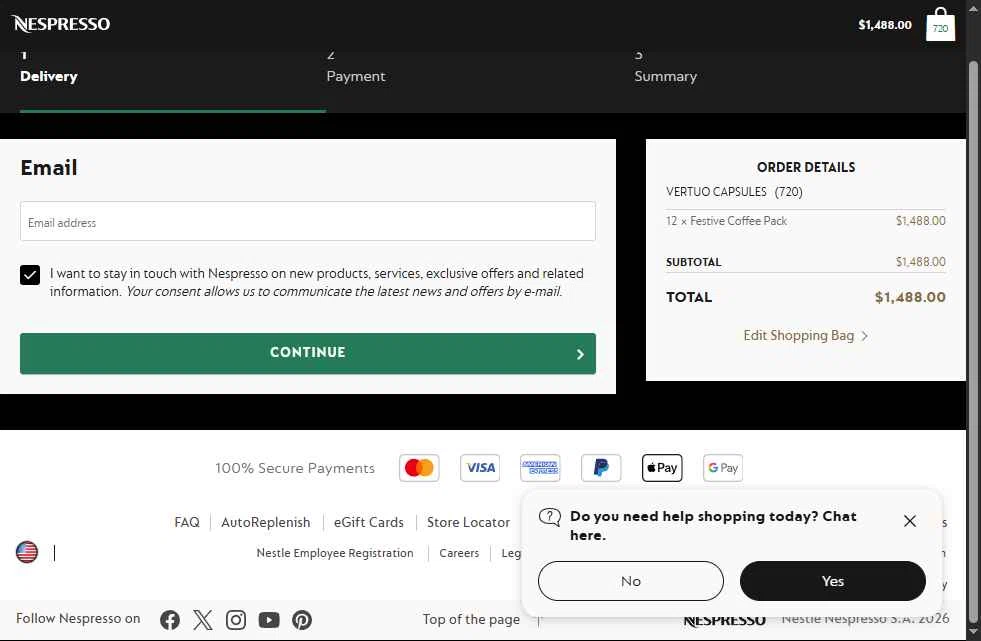Accept chat help with Yes button
981x641 pixels.
(x=833, y=581)
